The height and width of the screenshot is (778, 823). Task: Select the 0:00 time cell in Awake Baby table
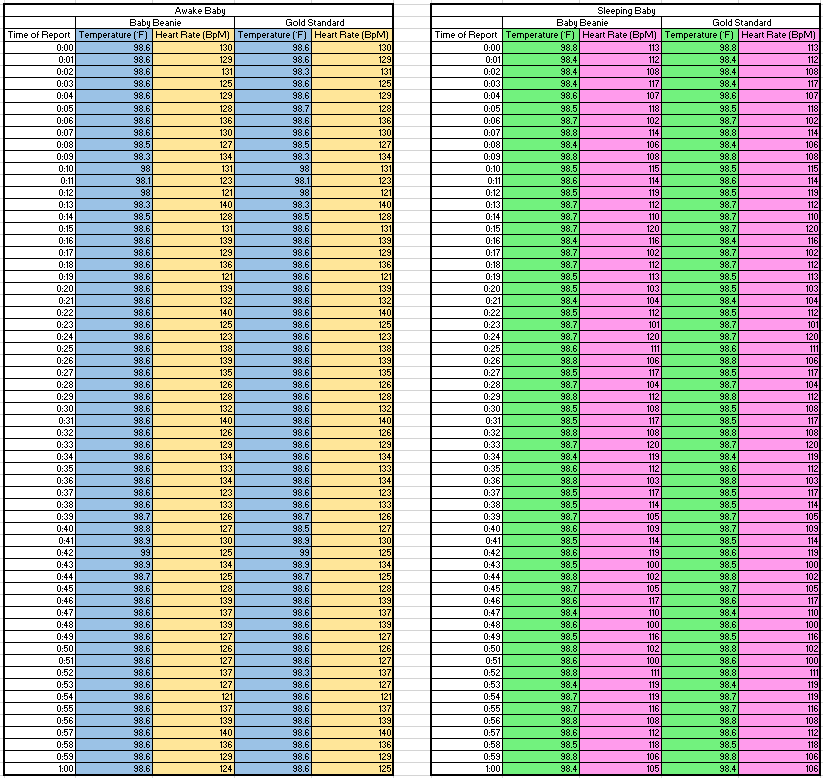pos(40,48)
